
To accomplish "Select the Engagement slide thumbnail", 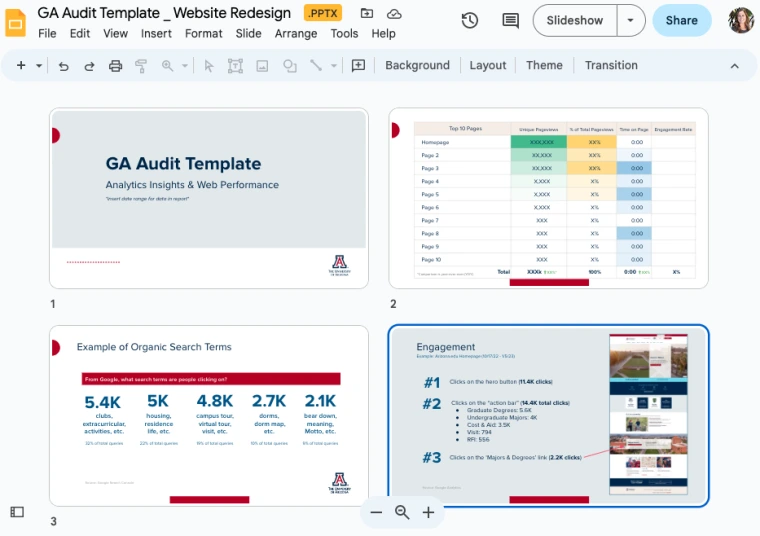I will click(x=548, y=416).
